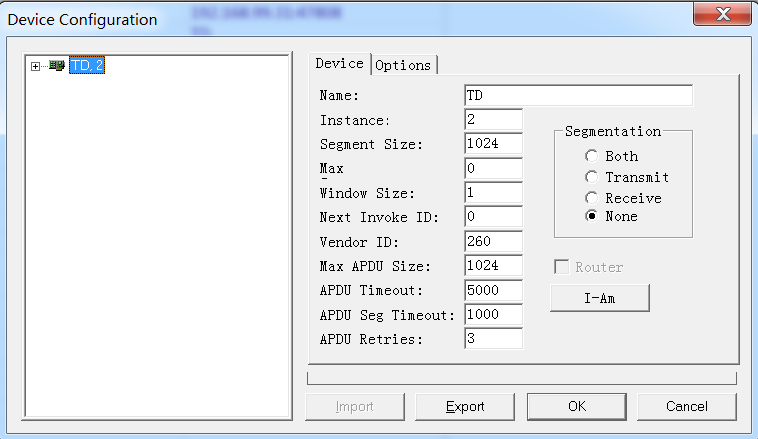Viewport: 758px width, 439px height.
Task: Close the Device Configuration dialog
Action: click(723, 14)
